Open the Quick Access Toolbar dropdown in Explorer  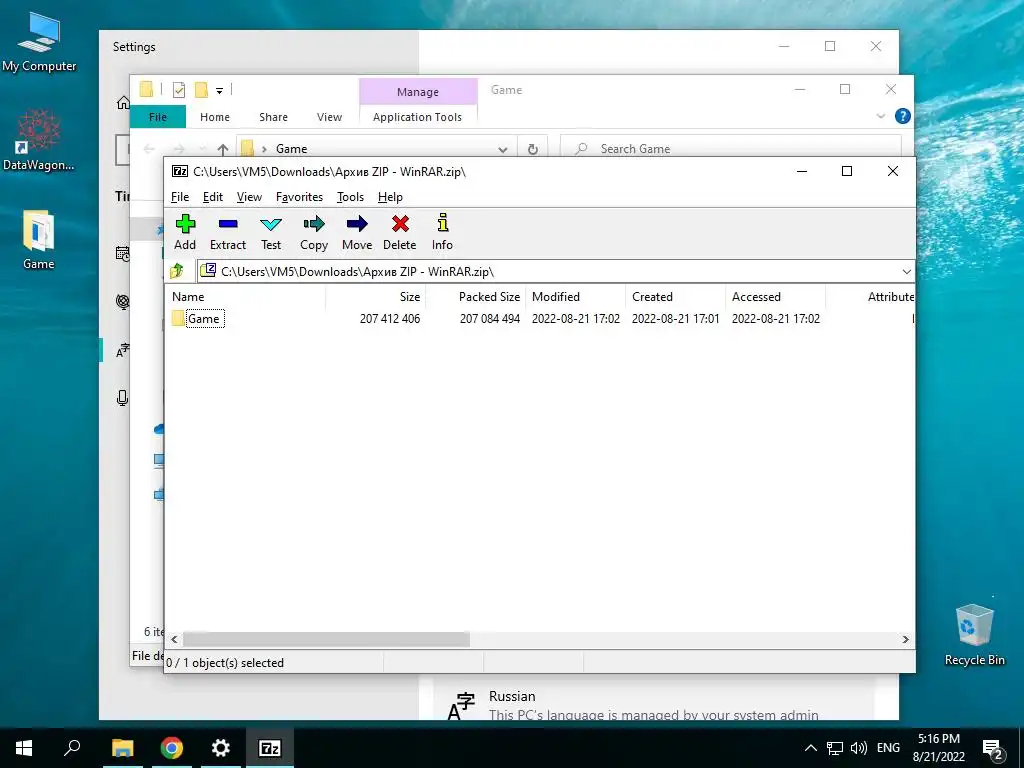tap(219, 91)
